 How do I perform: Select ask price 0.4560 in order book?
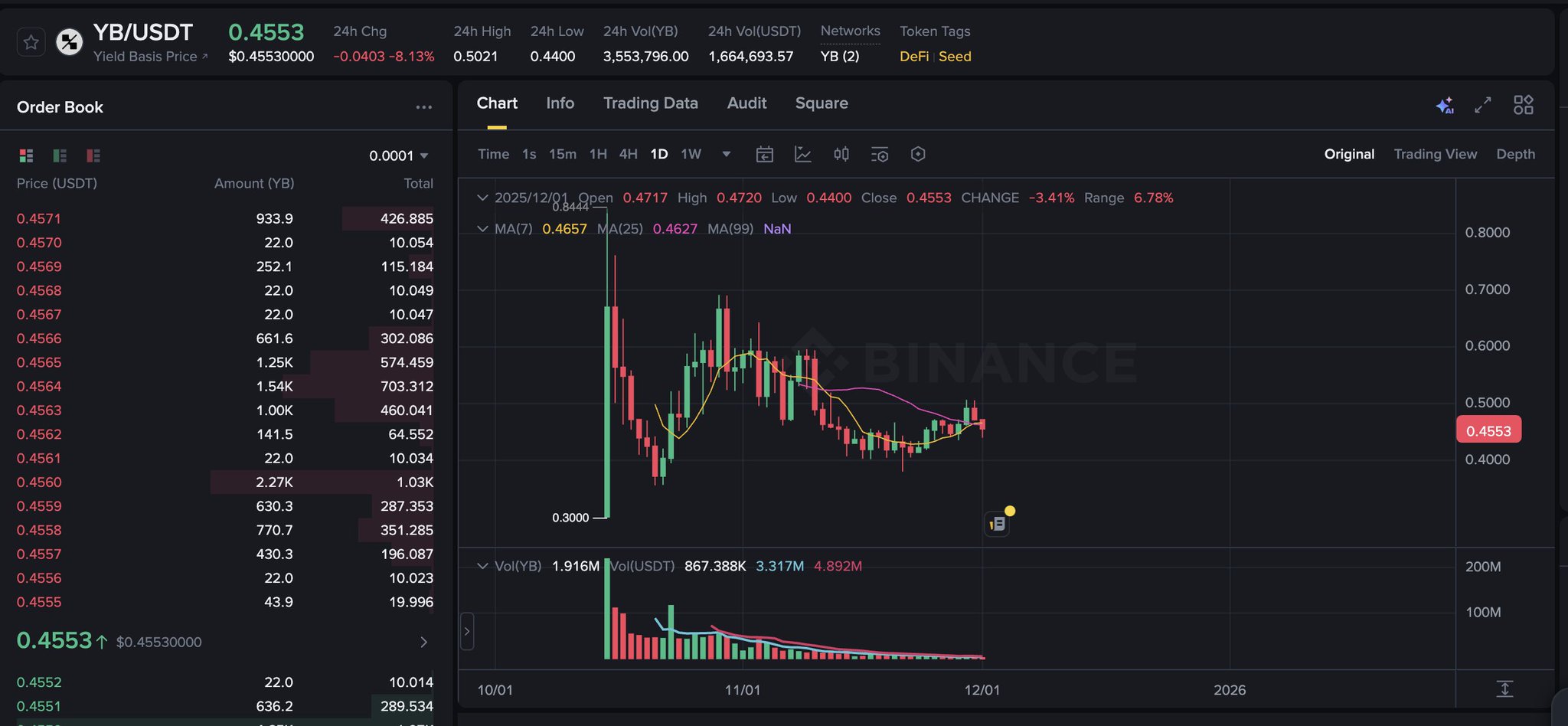[39, 482]
